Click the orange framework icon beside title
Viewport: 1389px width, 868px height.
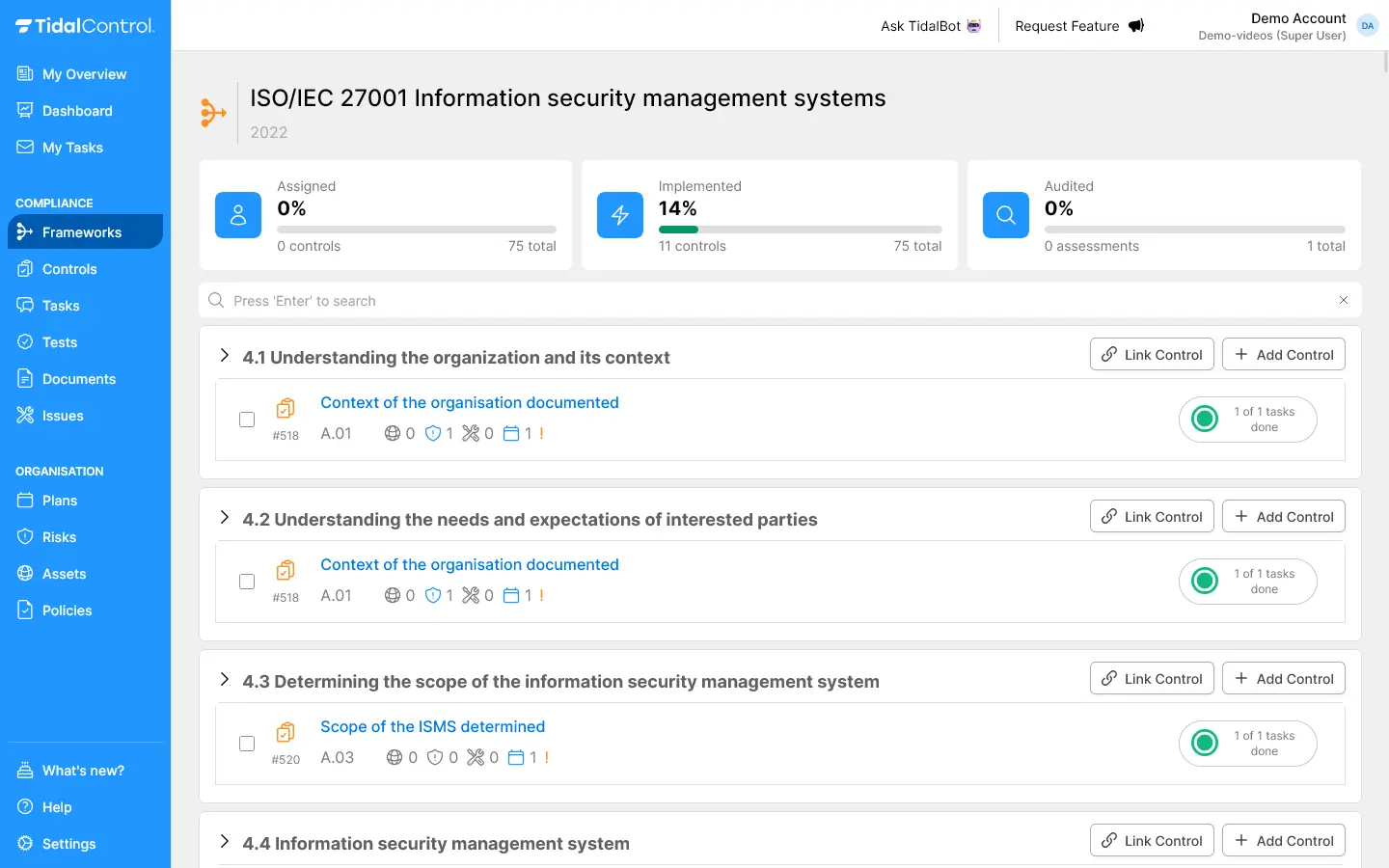[x=213, y=113]
